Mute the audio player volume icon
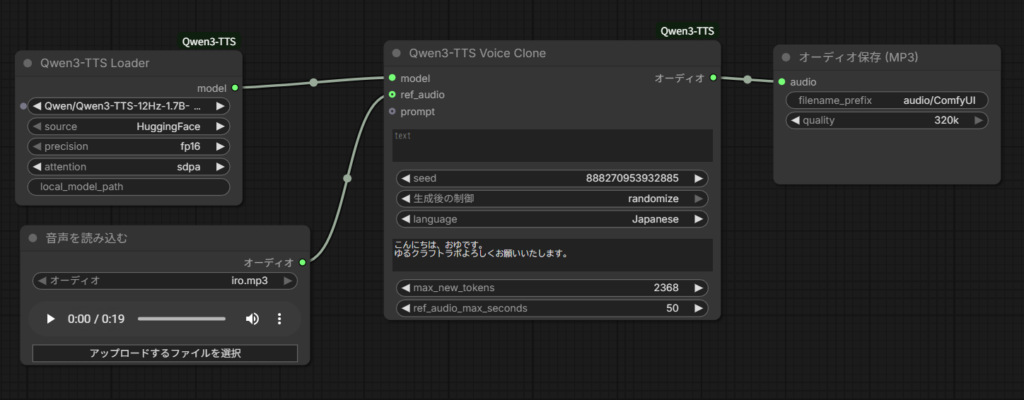 (x=252, y=319)
